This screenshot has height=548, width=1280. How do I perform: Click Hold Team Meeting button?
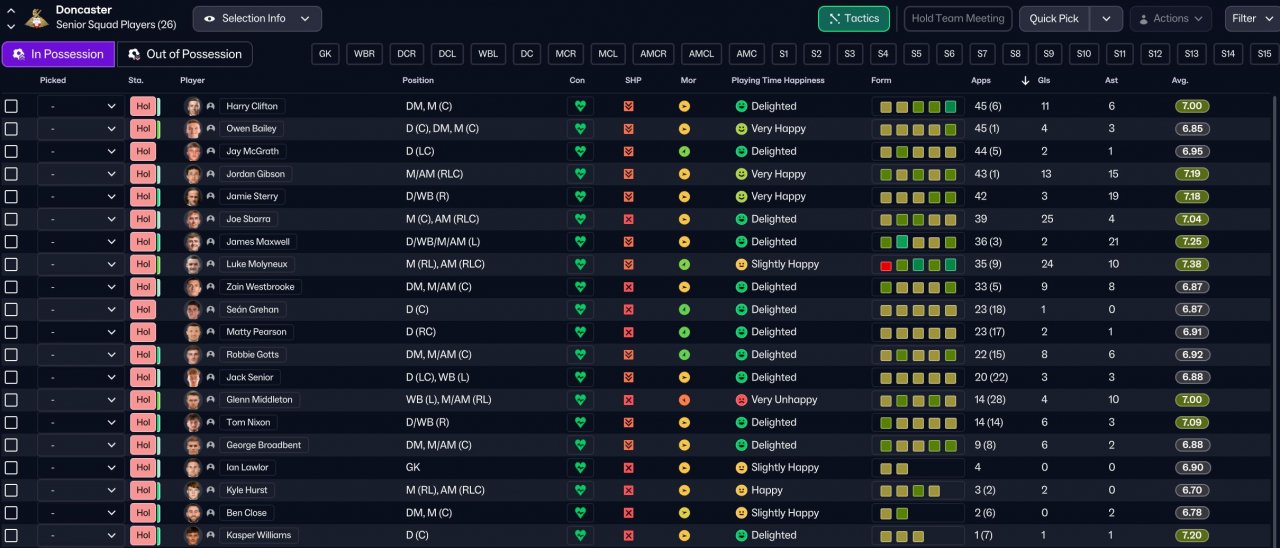(x=958, y=18)
